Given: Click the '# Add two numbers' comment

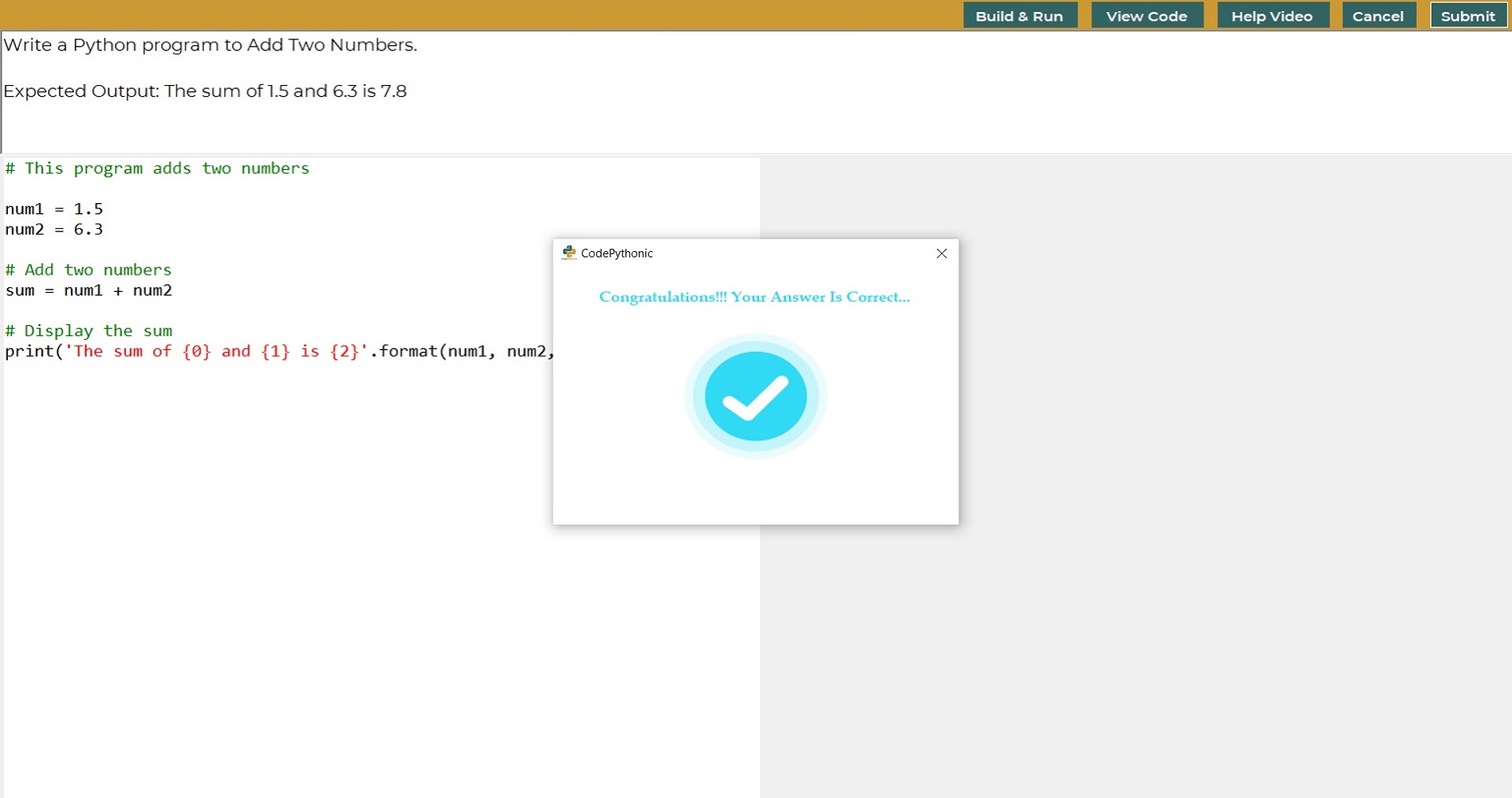Looking at the screenshot, I should [88, 270].
